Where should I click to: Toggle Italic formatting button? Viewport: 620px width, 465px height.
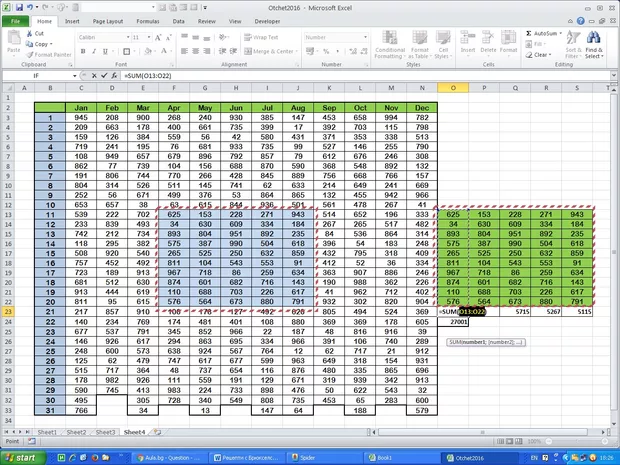point(94,51)
